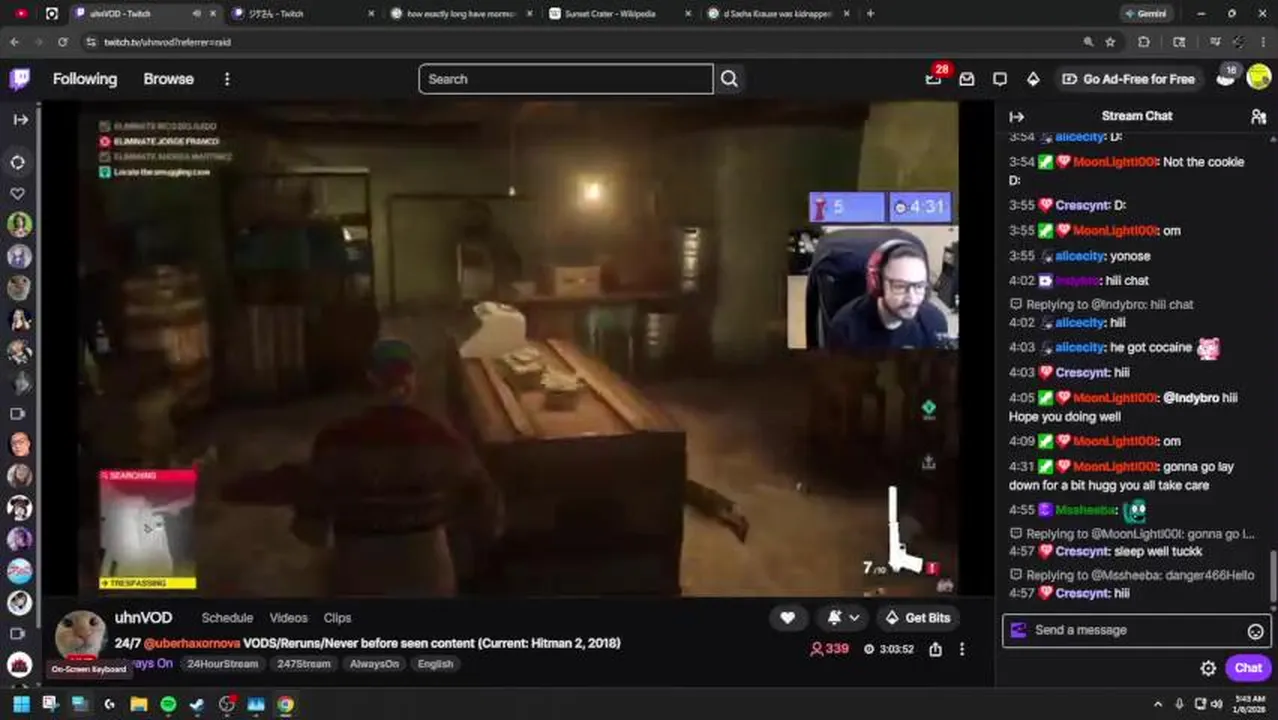
Task: Collapse the stream chat panel
Action: click(1017, 116)
